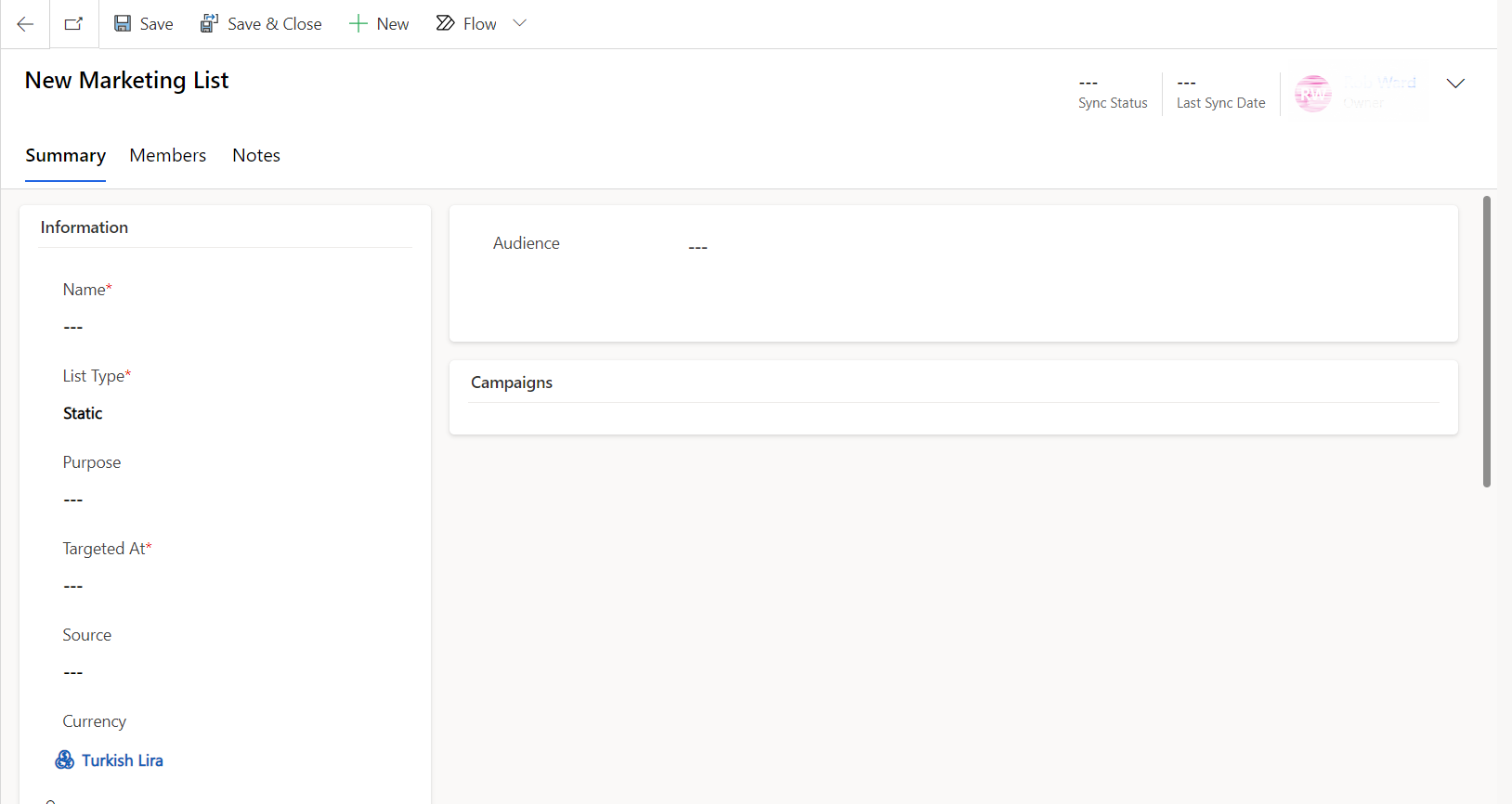Click the owner avatar picture
Image resolution: width=1512 pixels, height=804 pixels.
[x=1312, y=94]
